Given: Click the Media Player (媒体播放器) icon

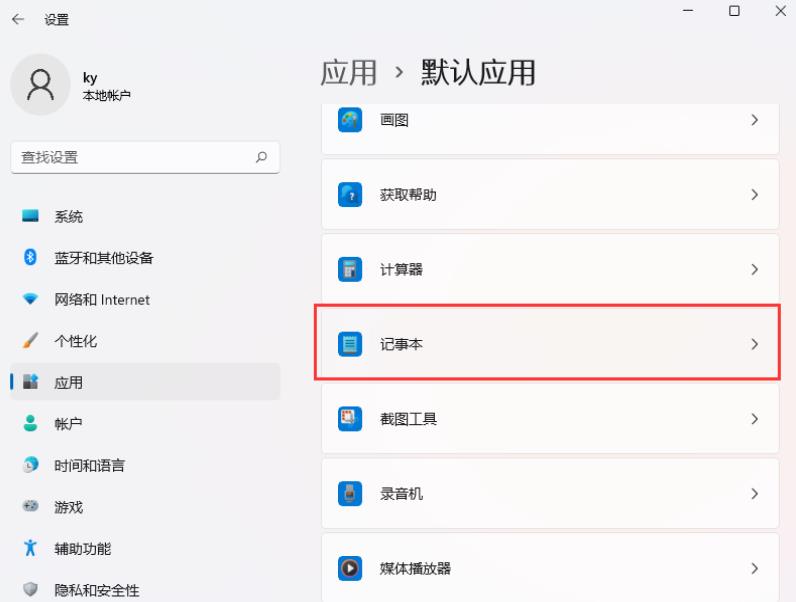Looking at the screenshot, I should (350, 569).
